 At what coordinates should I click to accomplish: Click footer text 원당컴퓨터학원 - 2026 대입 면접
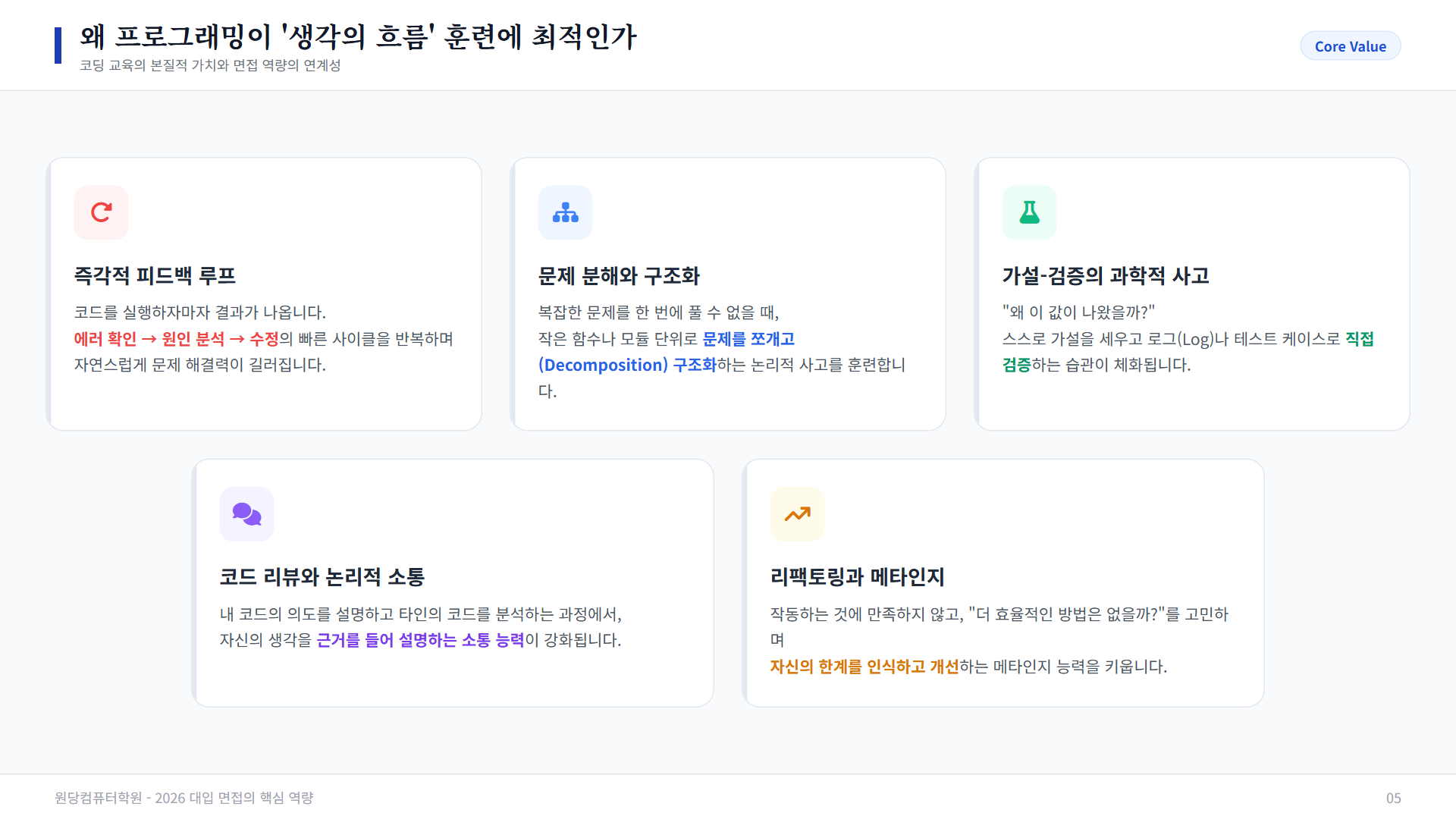click(184, 798)
